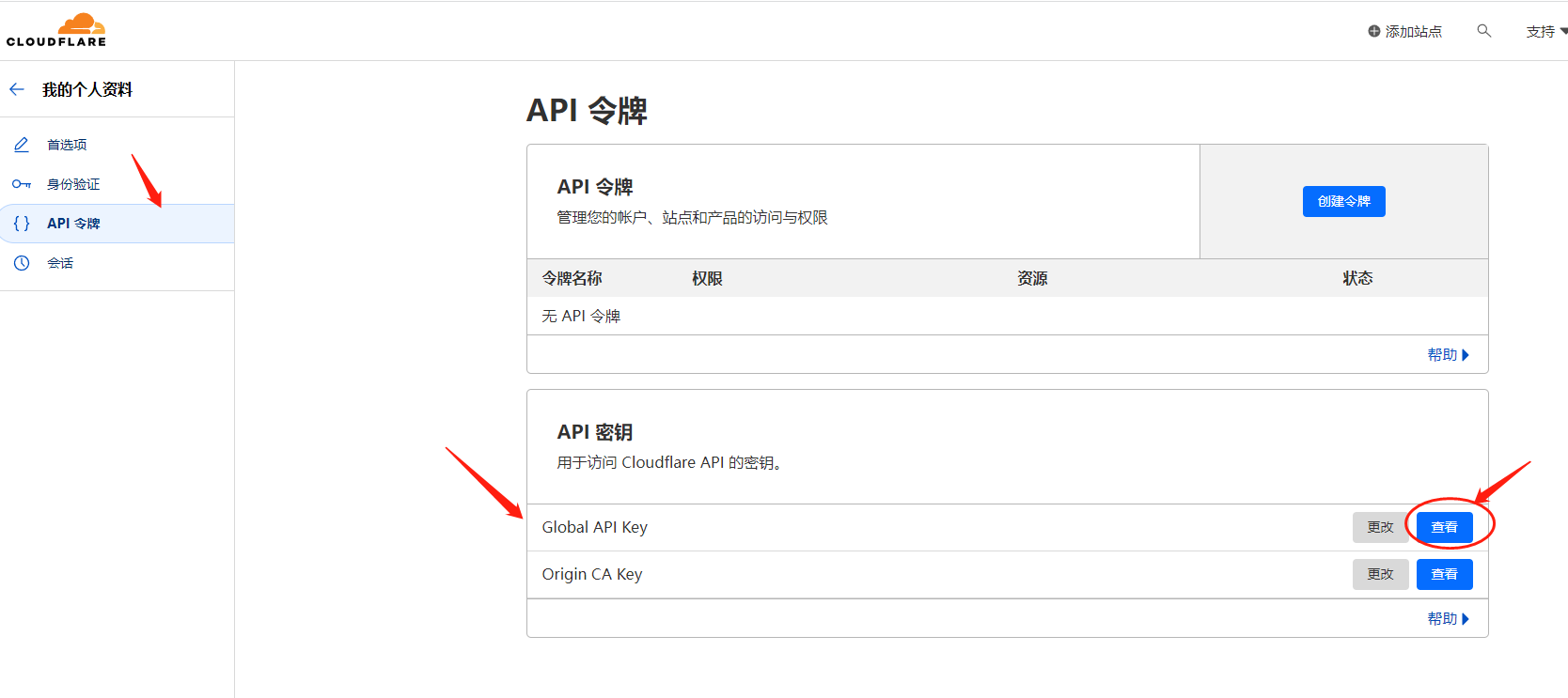Click the 权限 column header
This screenshot has height=698, width=1568.
coord(707,278)
